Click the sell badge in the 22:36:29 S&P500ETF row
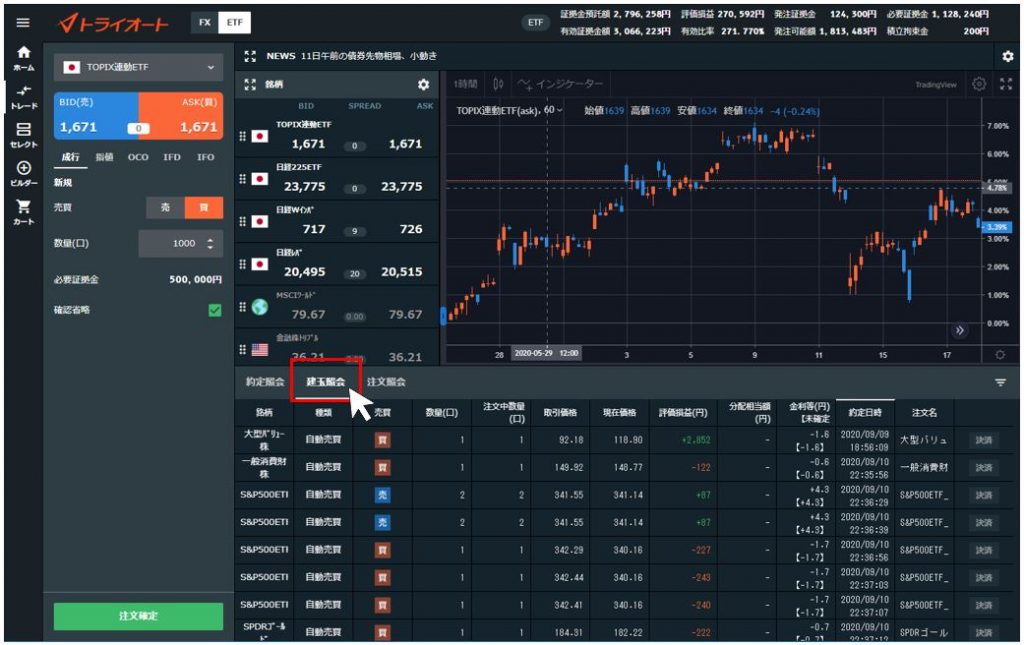This screenshot has height=645, width=1024. (382, 495)
